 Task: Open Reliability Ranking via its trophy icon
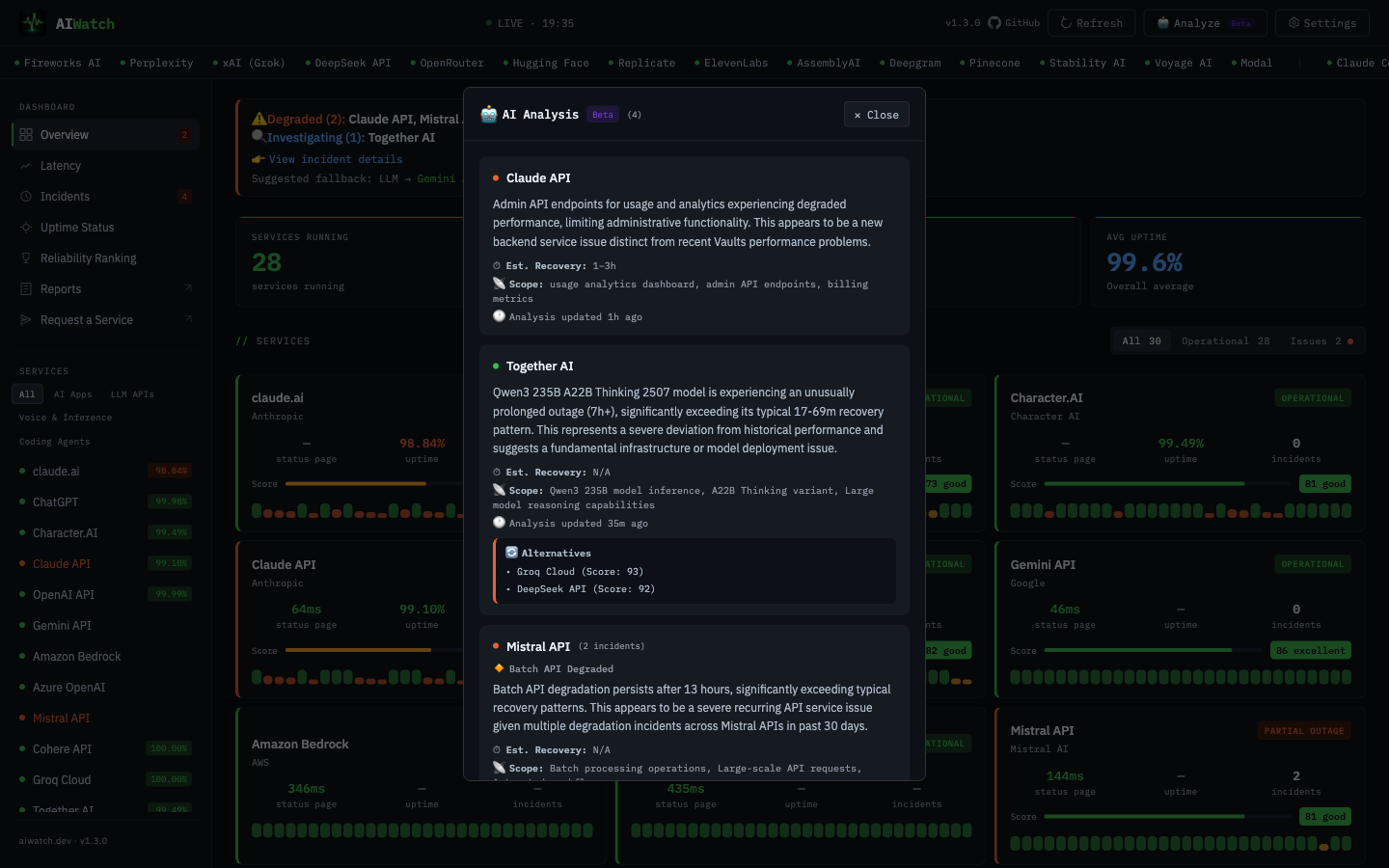26,258
